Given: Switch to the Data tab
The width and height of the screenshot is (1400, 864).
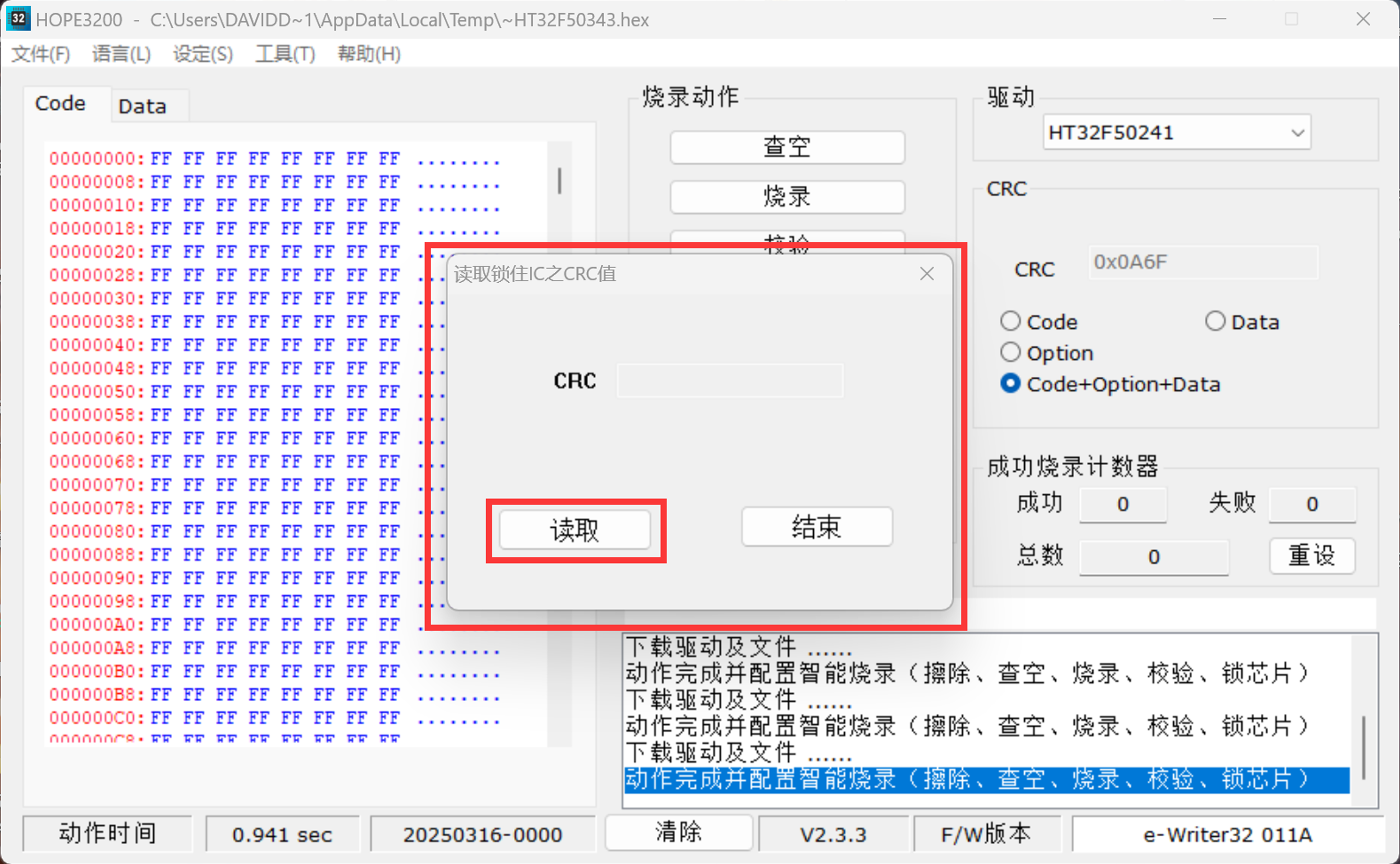Looking at the screenshot, I should [142, 106].
